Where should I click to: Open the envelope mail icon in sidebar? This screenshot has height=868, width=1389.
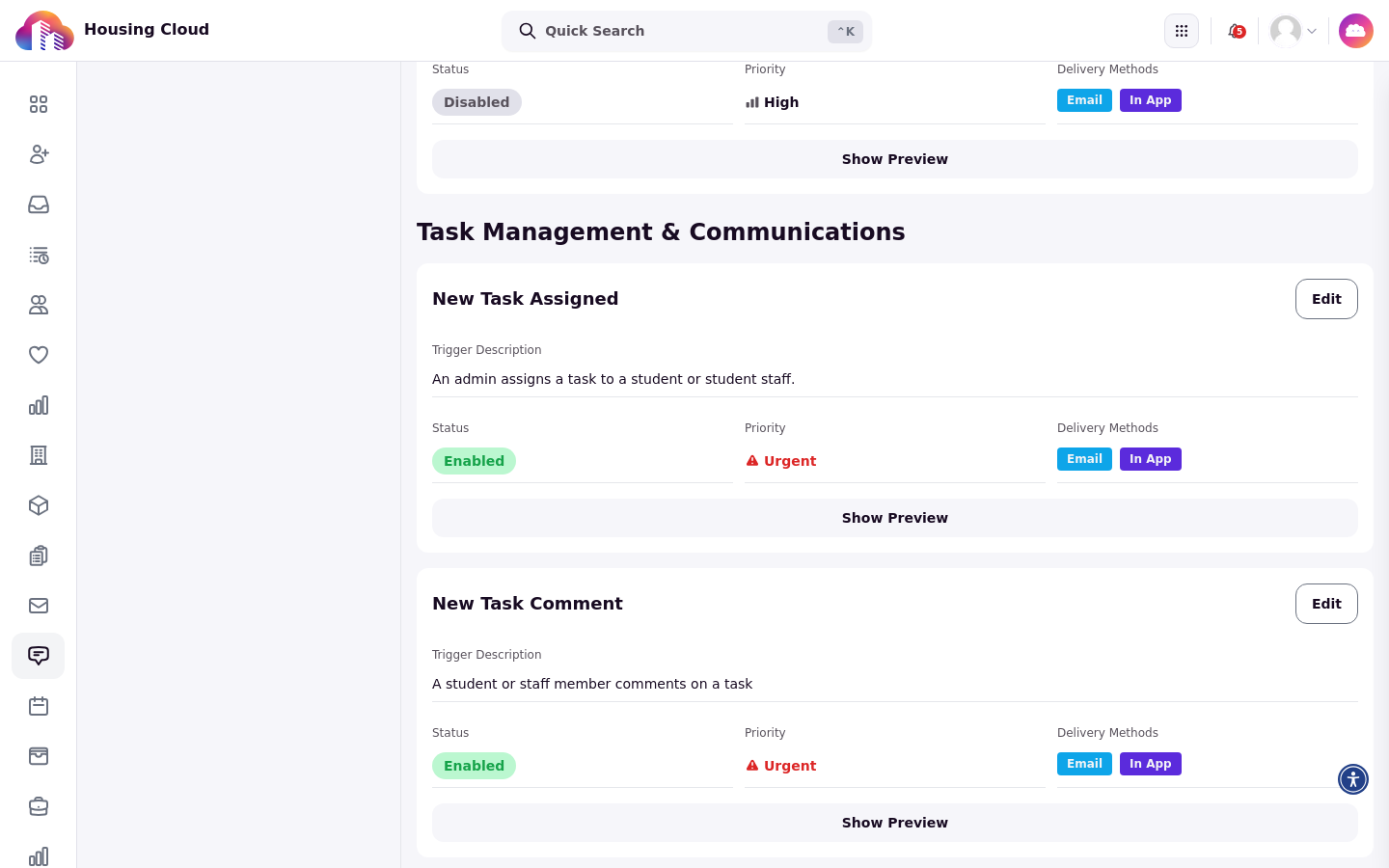coord(39,606)
